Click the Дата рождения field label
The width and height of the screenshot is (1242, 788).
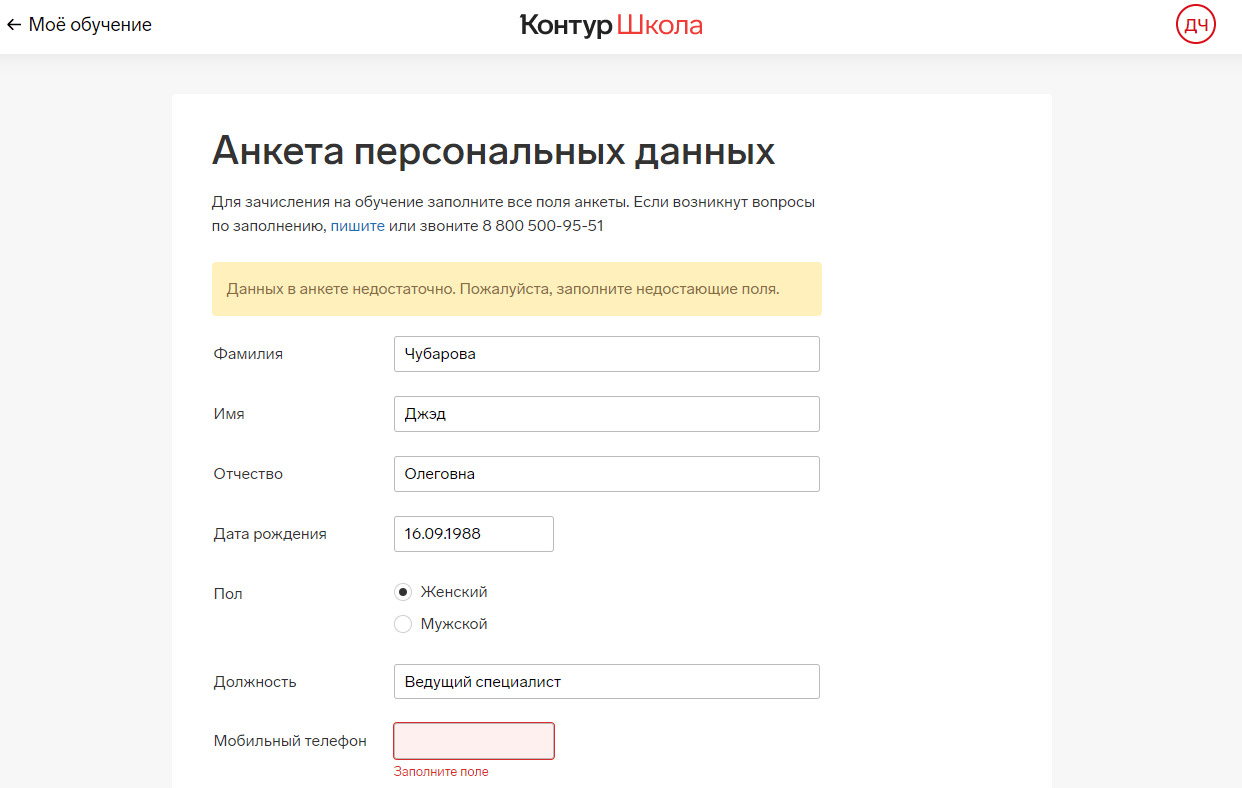tap(270, 534)
